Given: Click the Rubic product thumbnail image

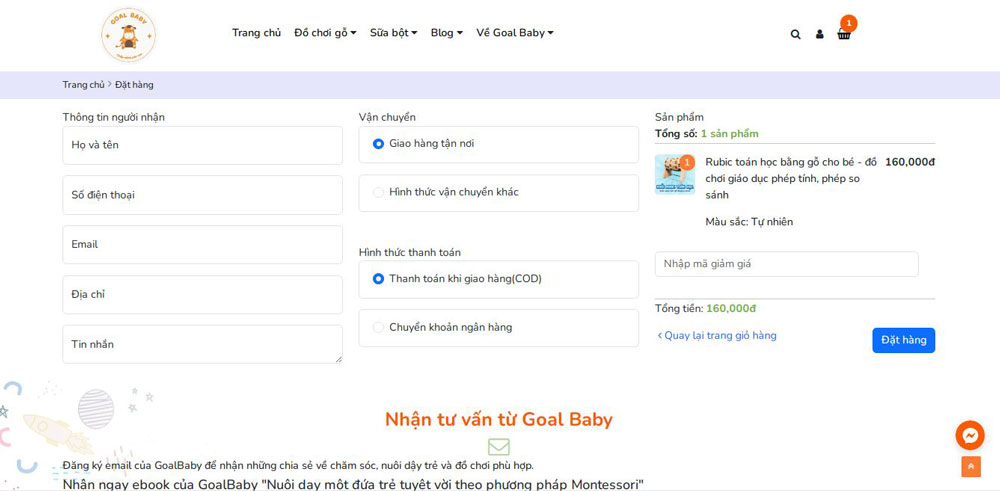Looking at the screenshot, I should coord(674,174).
